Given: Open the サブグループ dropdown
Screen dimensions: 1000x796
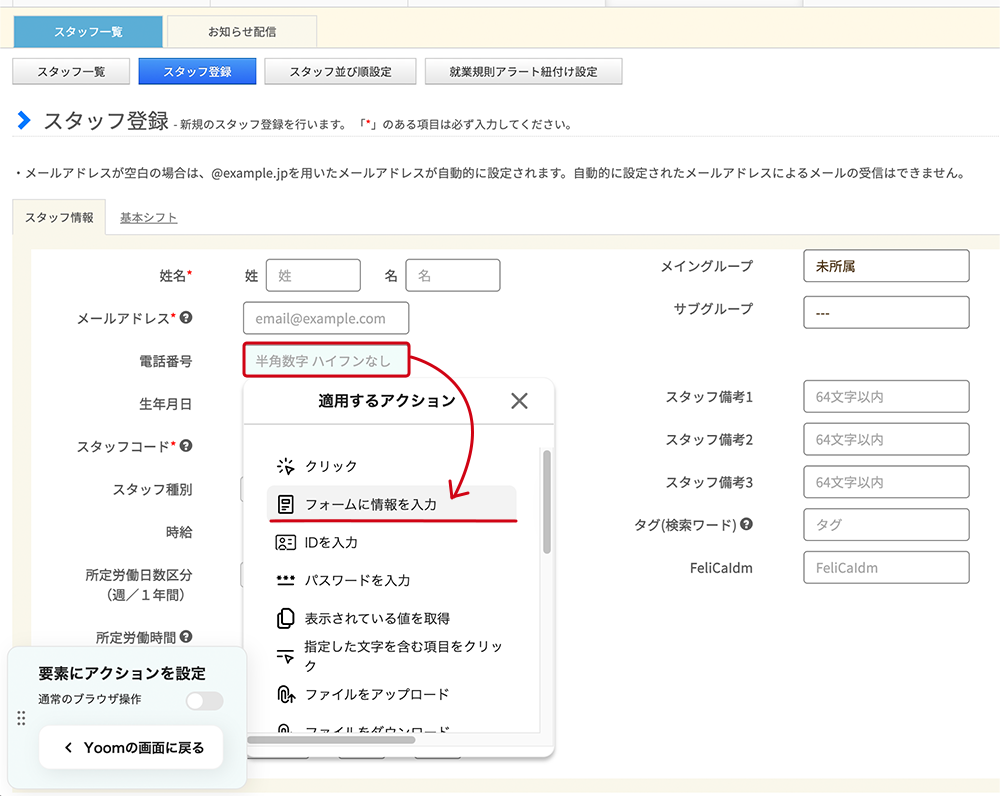Looking at the screenshot, I should click(x=885, y=312).
